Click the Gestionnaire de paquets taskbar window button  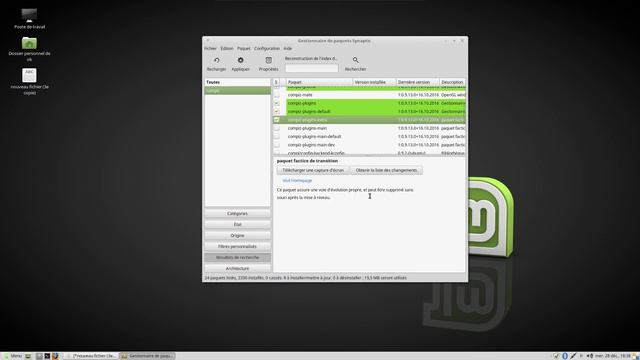[x=148, y=356]
